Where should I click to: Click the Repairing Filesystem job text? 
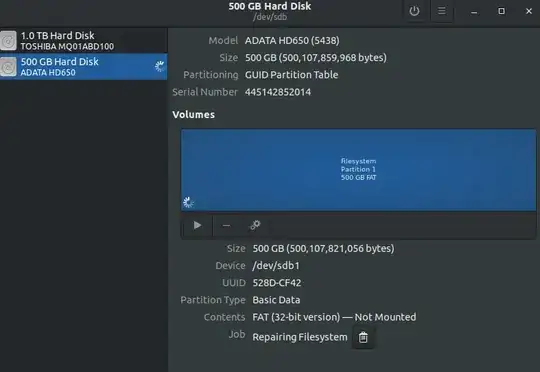[x=300, y=337]
